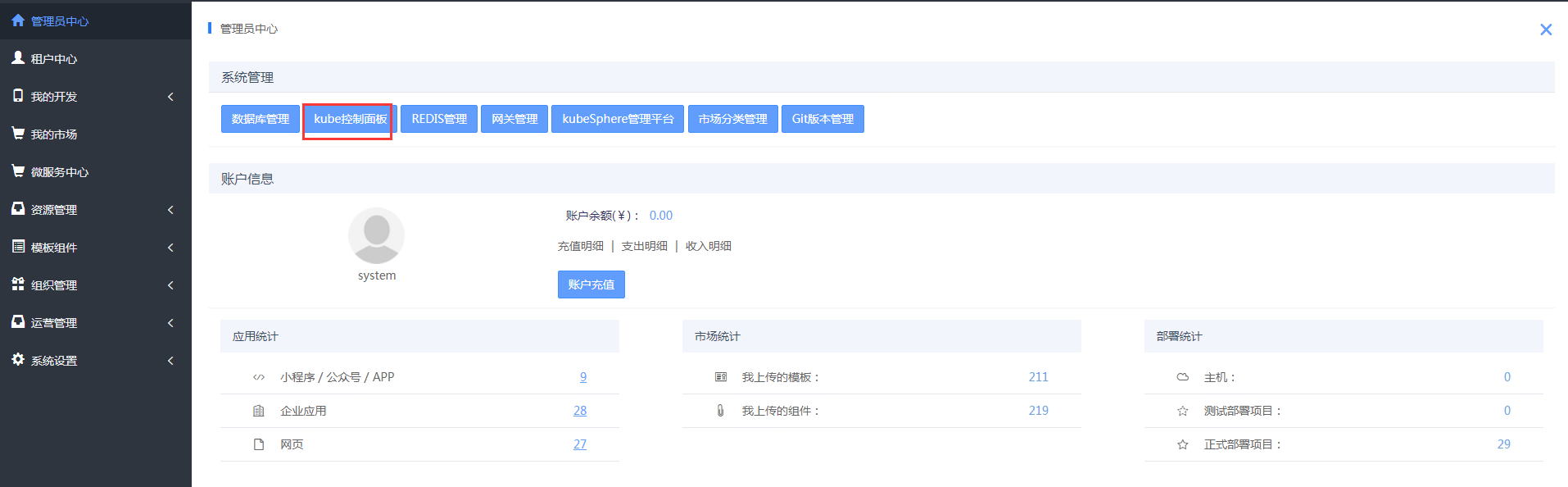Open the 充值明细 link
Image resolution: width=1568 pixels, height=487 pixels.
point(580,246)
